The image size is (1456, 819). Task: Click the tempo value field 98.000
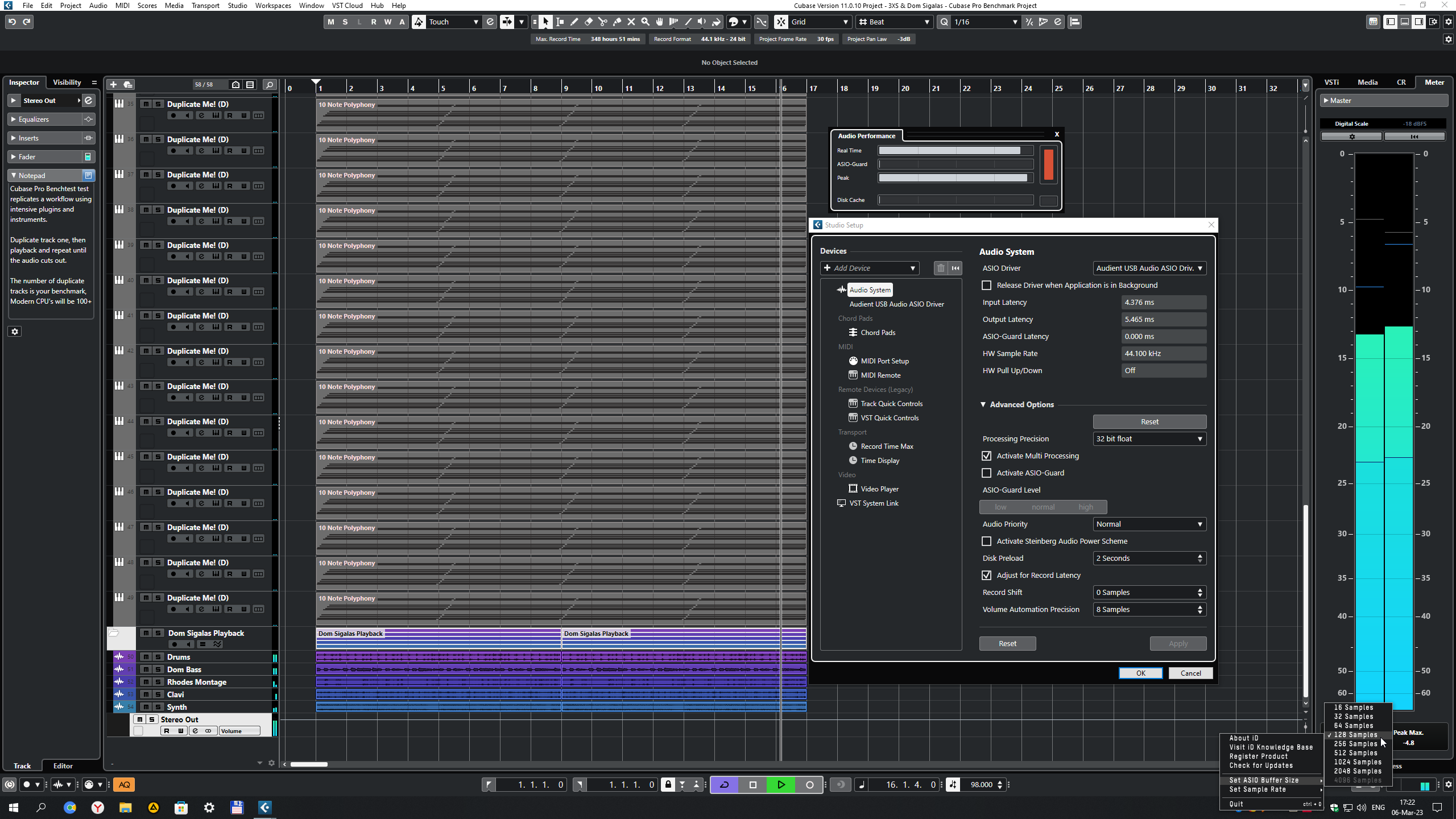coord(981,784)
